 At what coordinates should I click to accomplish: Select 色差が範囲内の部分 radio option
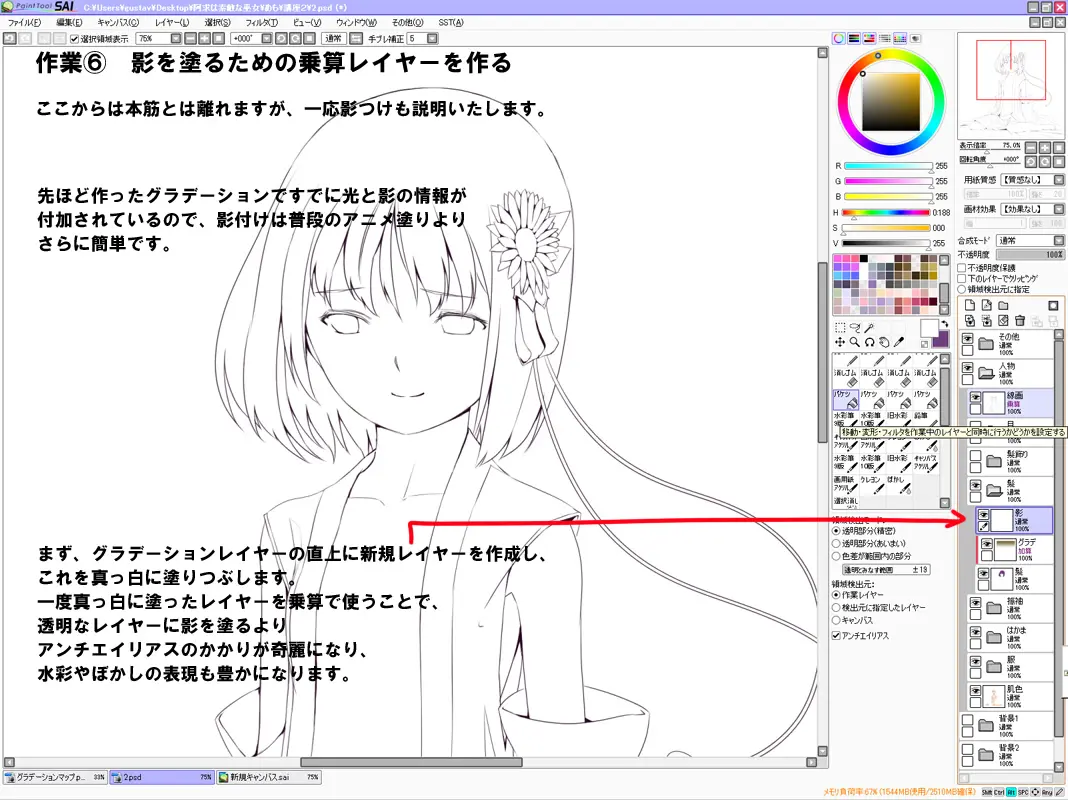point(836,556)
